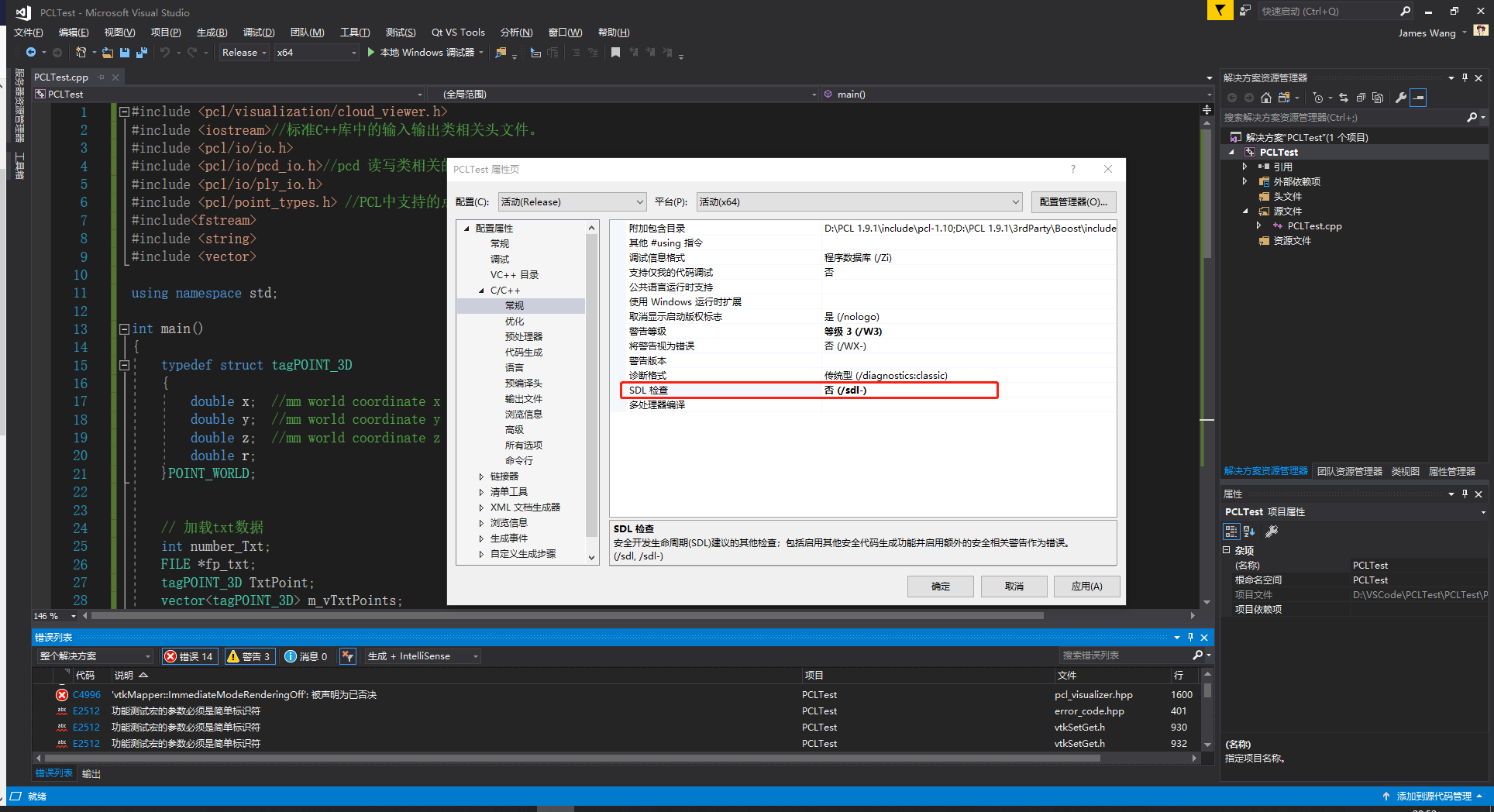Open the Debug menu
Viewport: 1494px width, 812px height.
point(259,32)
